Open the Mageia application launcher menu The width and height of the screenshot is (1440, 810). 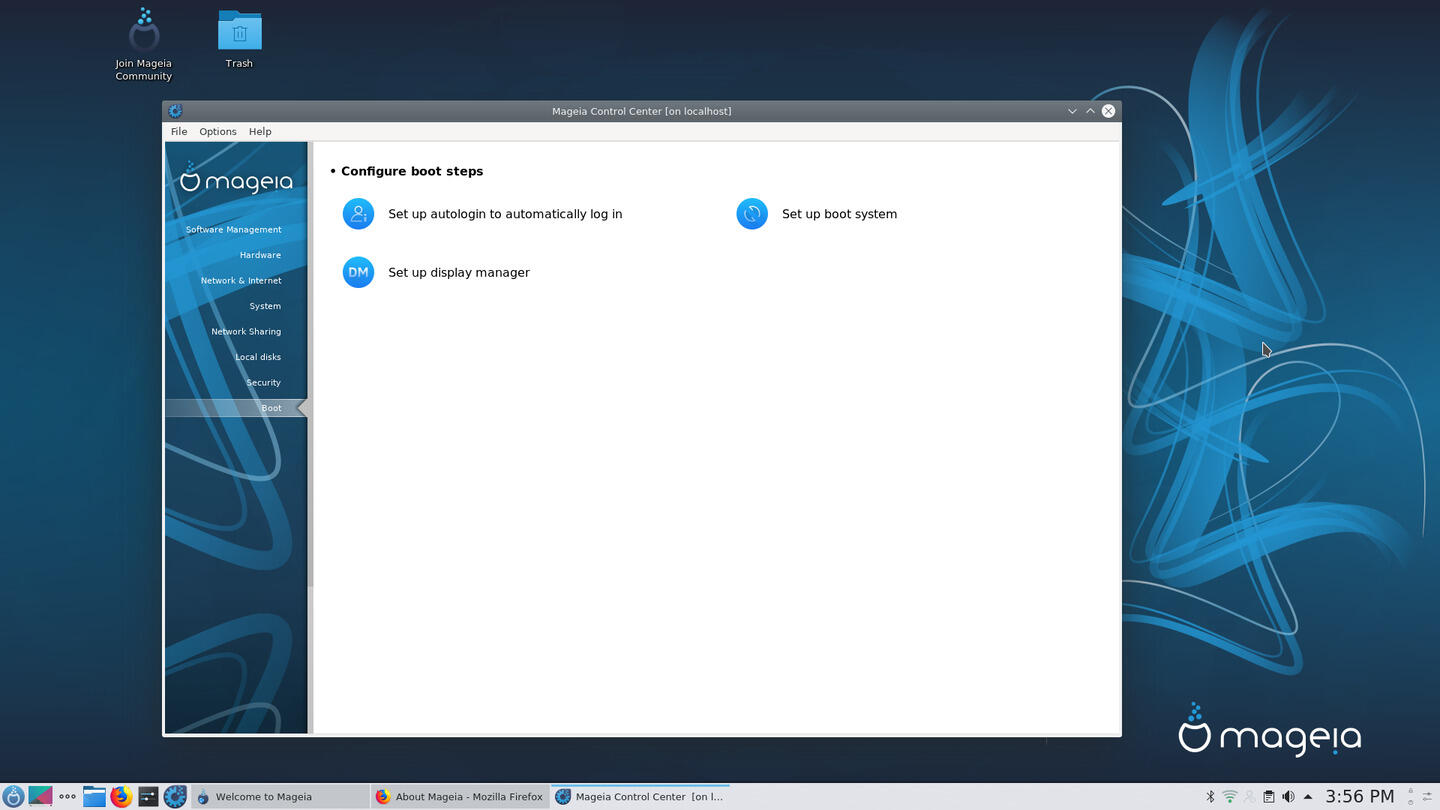(13, 796)
